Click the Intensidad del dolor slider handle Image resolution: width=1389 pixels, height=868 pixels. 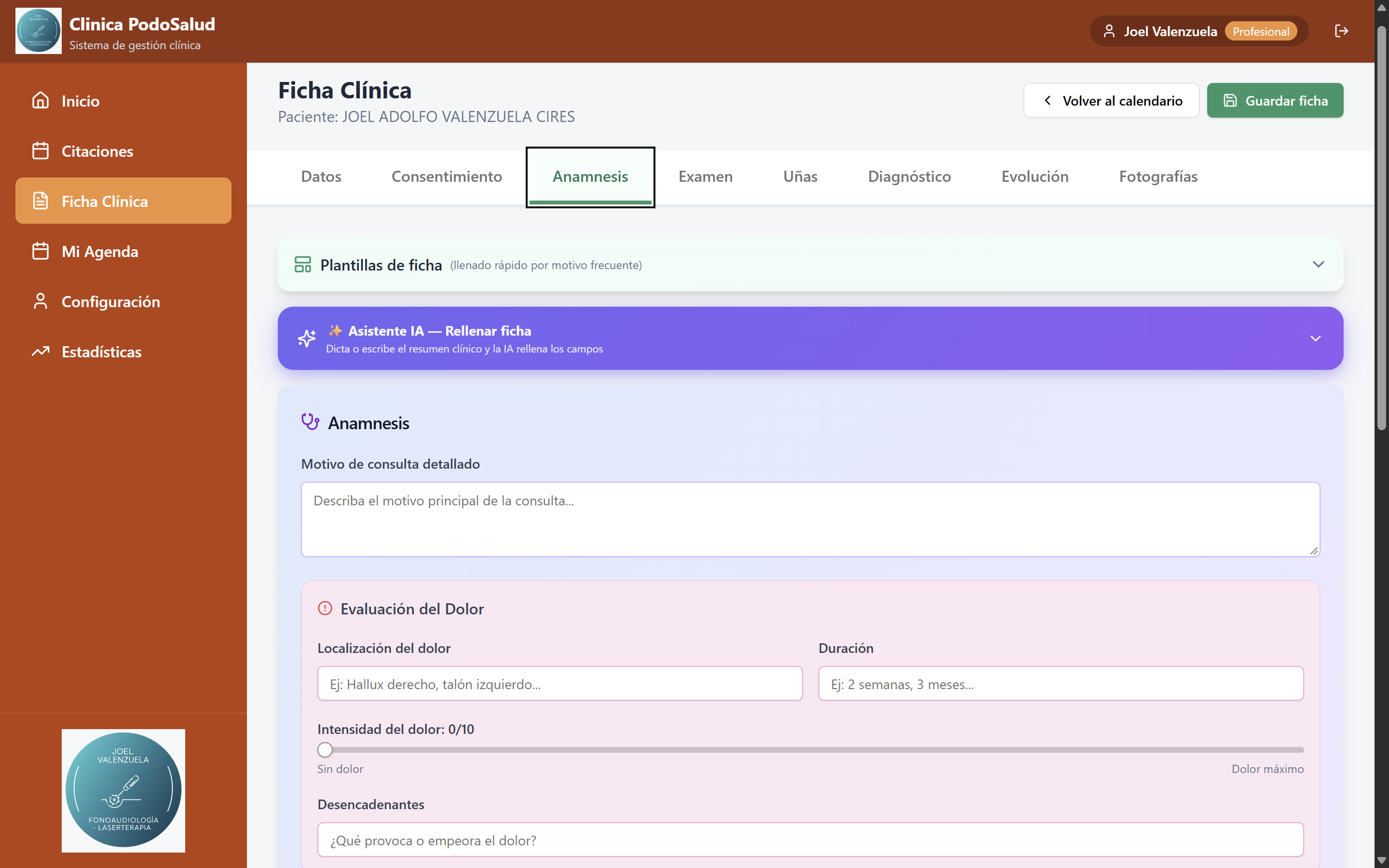(325, 750)
